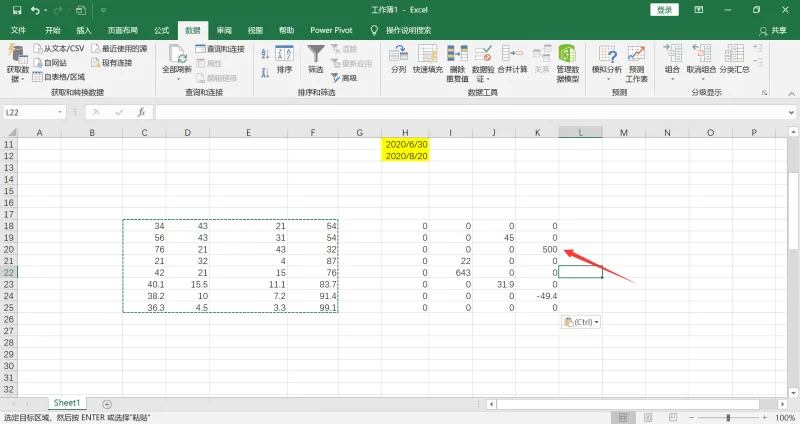This screenshot has width=800, height=424.
Task: Collapse the ribbon with chevron
Action: [791, 93]
